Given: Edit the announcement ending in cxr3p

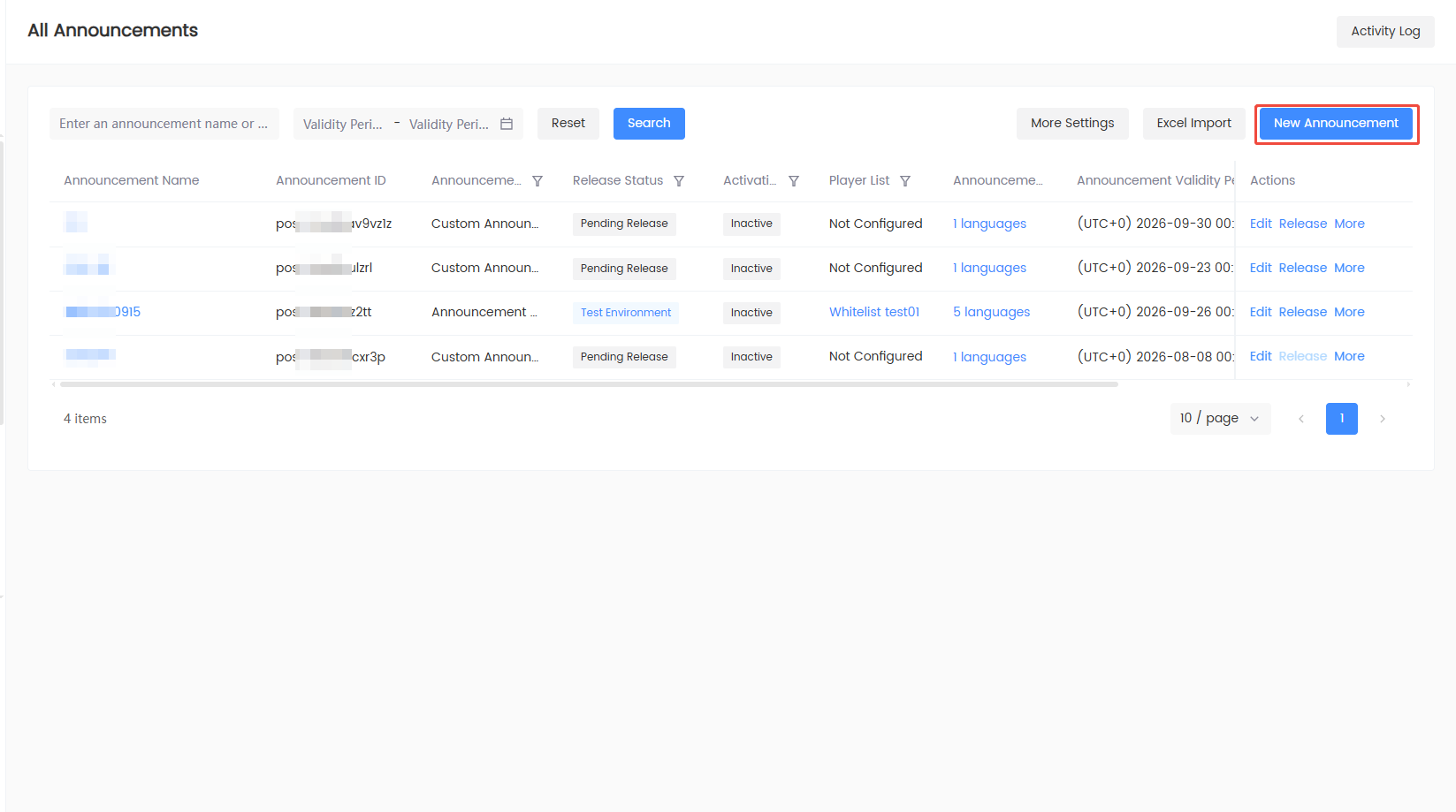Looking at the screenshot, I should click(x=1261, y=356).
